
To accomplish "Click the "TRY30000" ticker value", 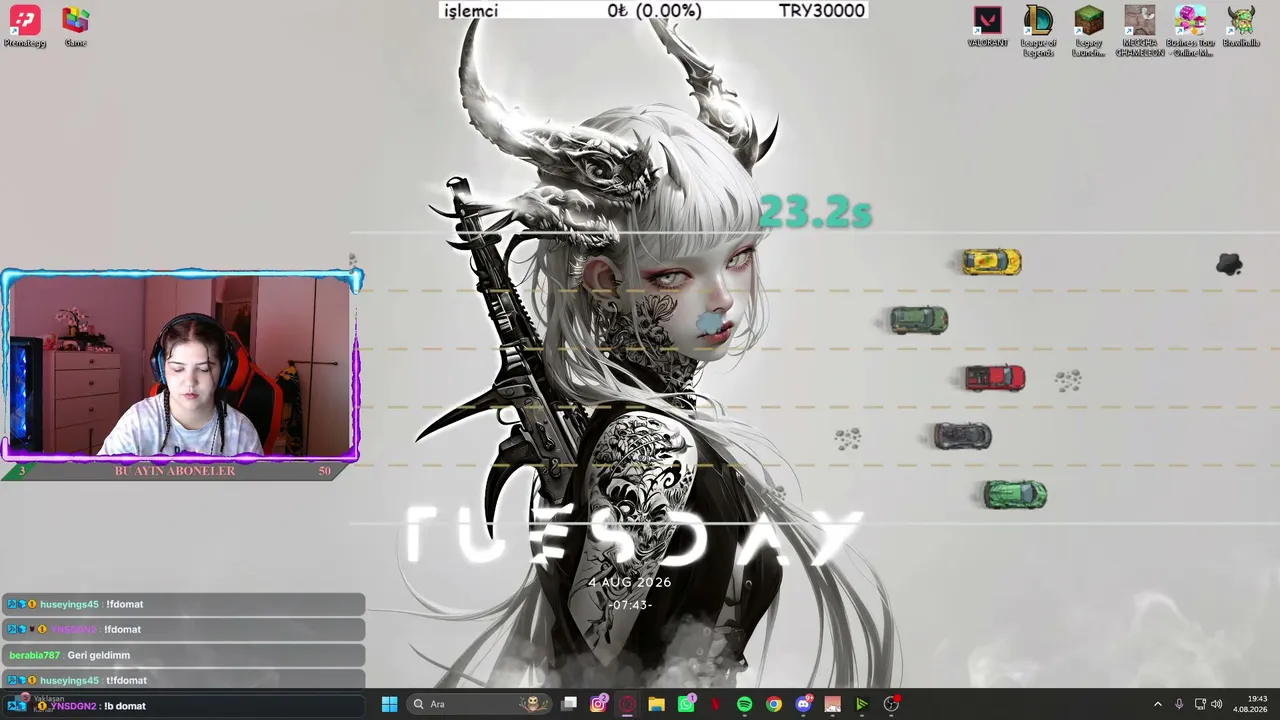I will 821,11.
